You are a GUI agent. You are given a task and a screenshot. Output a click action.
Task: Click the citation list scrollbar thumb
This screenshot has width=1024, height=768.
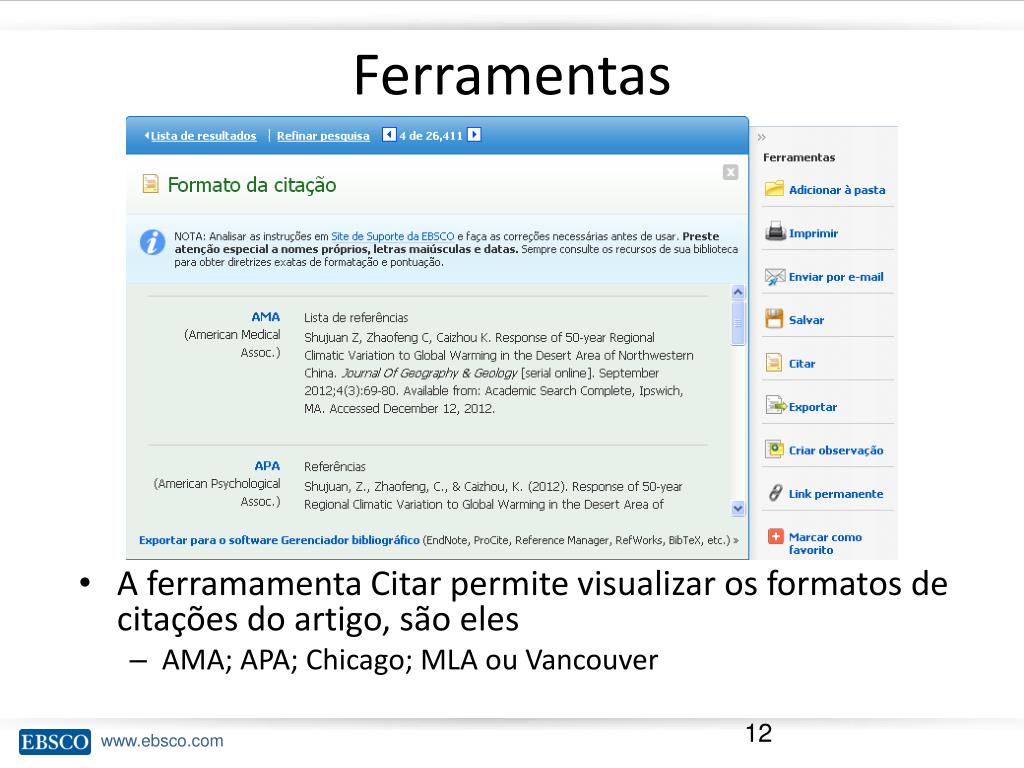[x=738, y=323]
